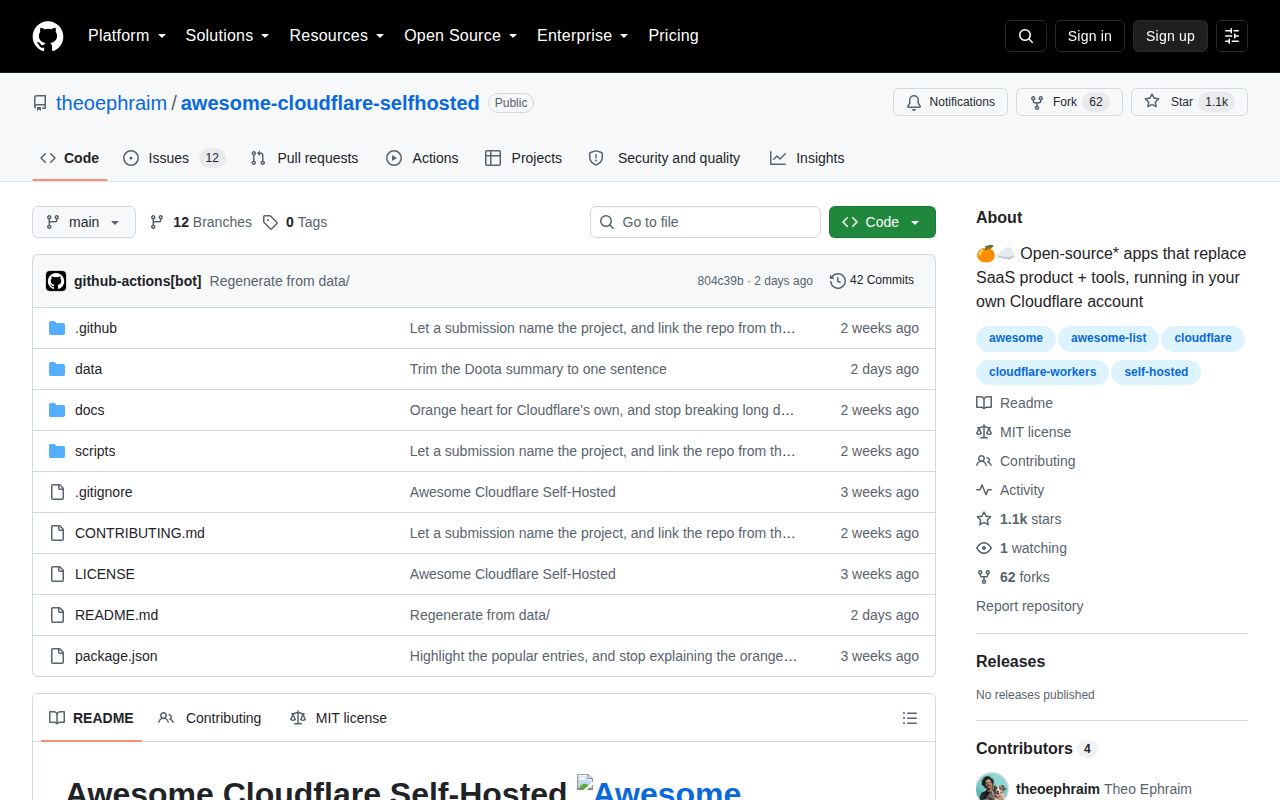Focus the Go to file field
This screenshot has height=800, width=1280.
pos(705,222)
